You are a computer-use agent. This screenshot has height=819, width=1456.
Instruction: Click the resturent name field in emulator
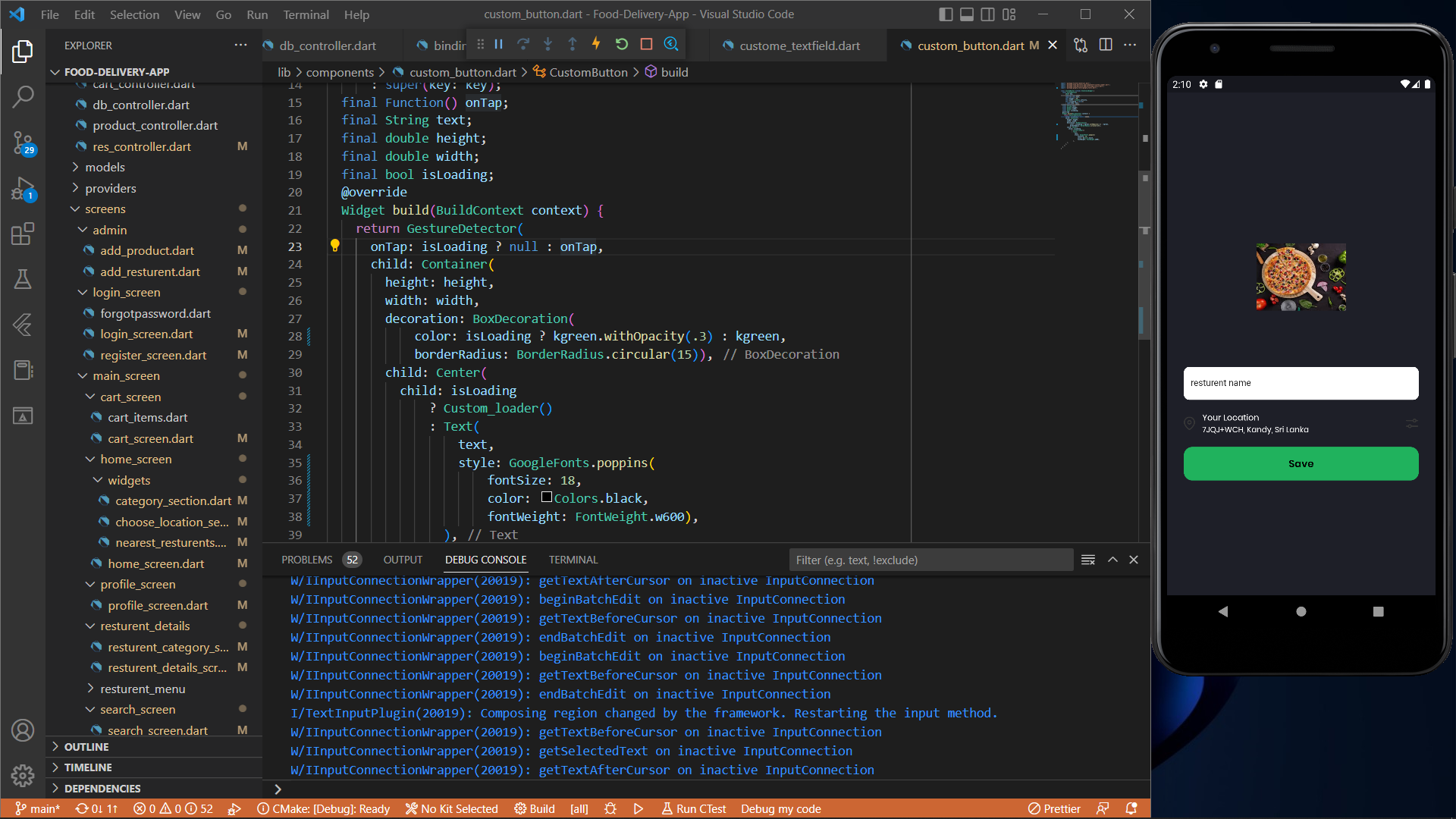[x=1301, y=383]
